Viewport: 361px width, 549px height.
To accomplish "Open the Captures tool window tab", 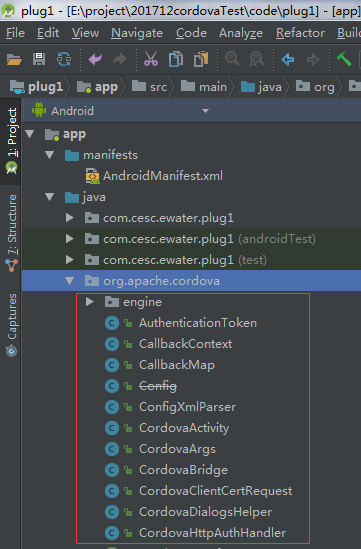I will point(12,325).
